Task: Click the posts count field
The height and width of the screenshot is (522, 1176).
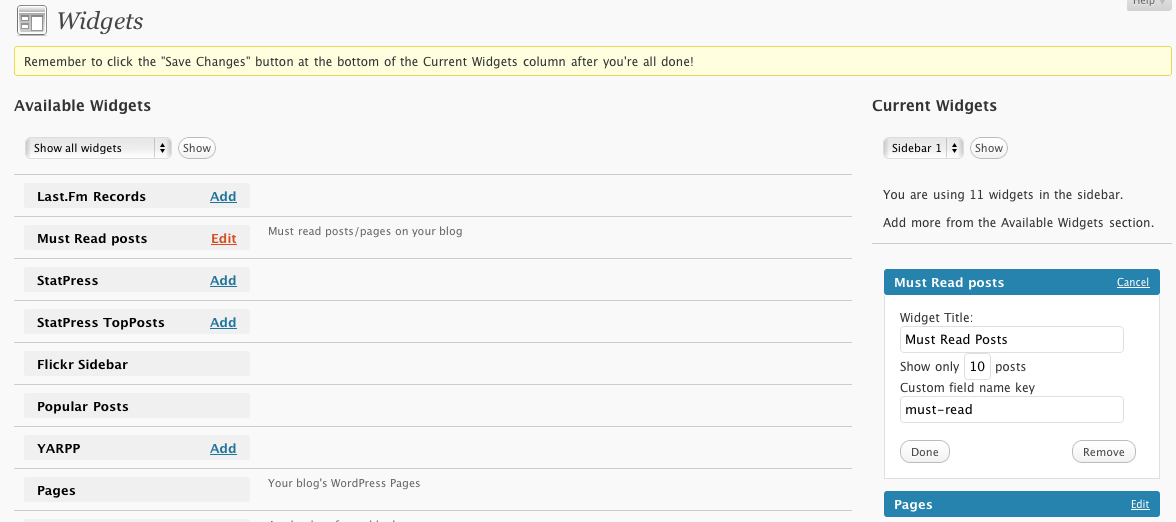Action: point(977,367)
